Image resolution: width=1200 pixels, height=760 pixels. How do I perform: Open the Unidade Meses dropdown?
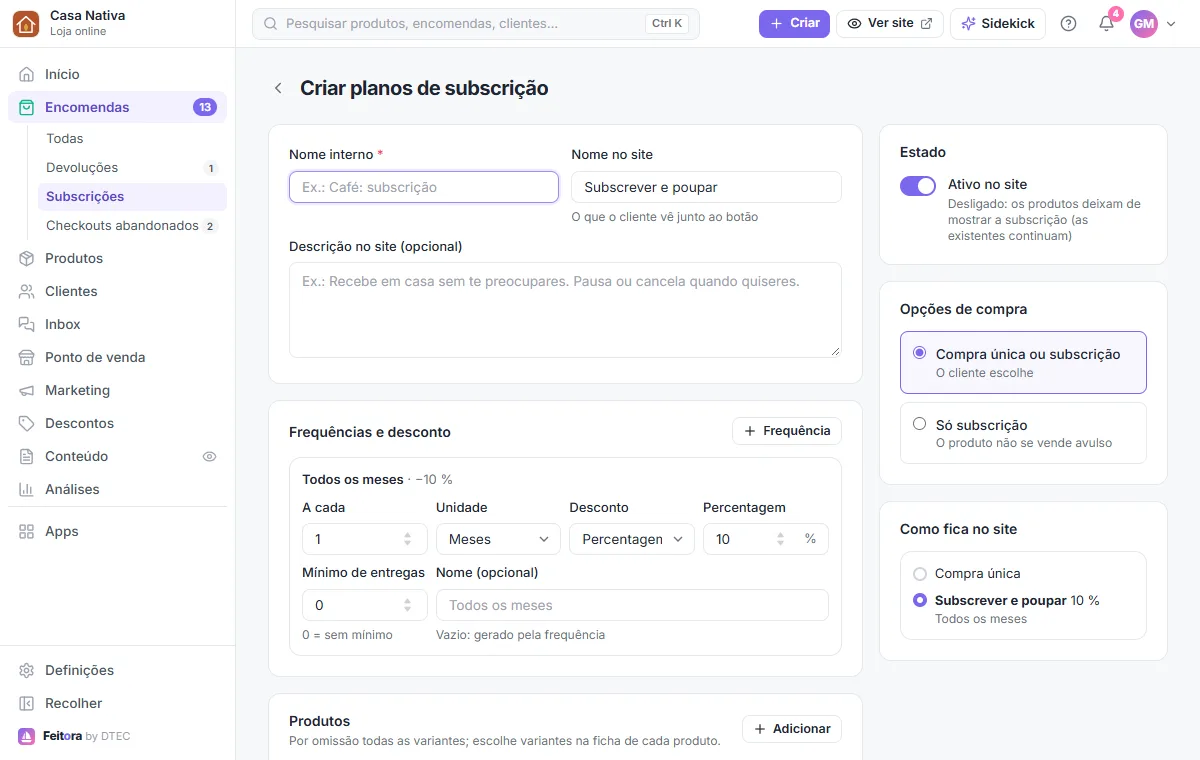[x=497, y=539]
